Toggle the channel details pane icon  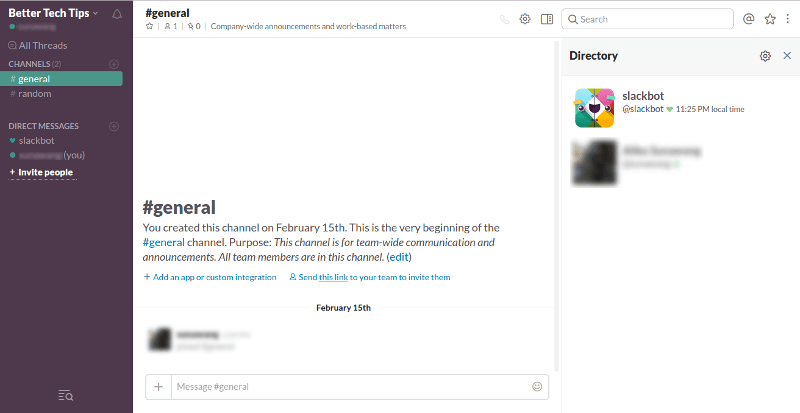click(547, 19)
